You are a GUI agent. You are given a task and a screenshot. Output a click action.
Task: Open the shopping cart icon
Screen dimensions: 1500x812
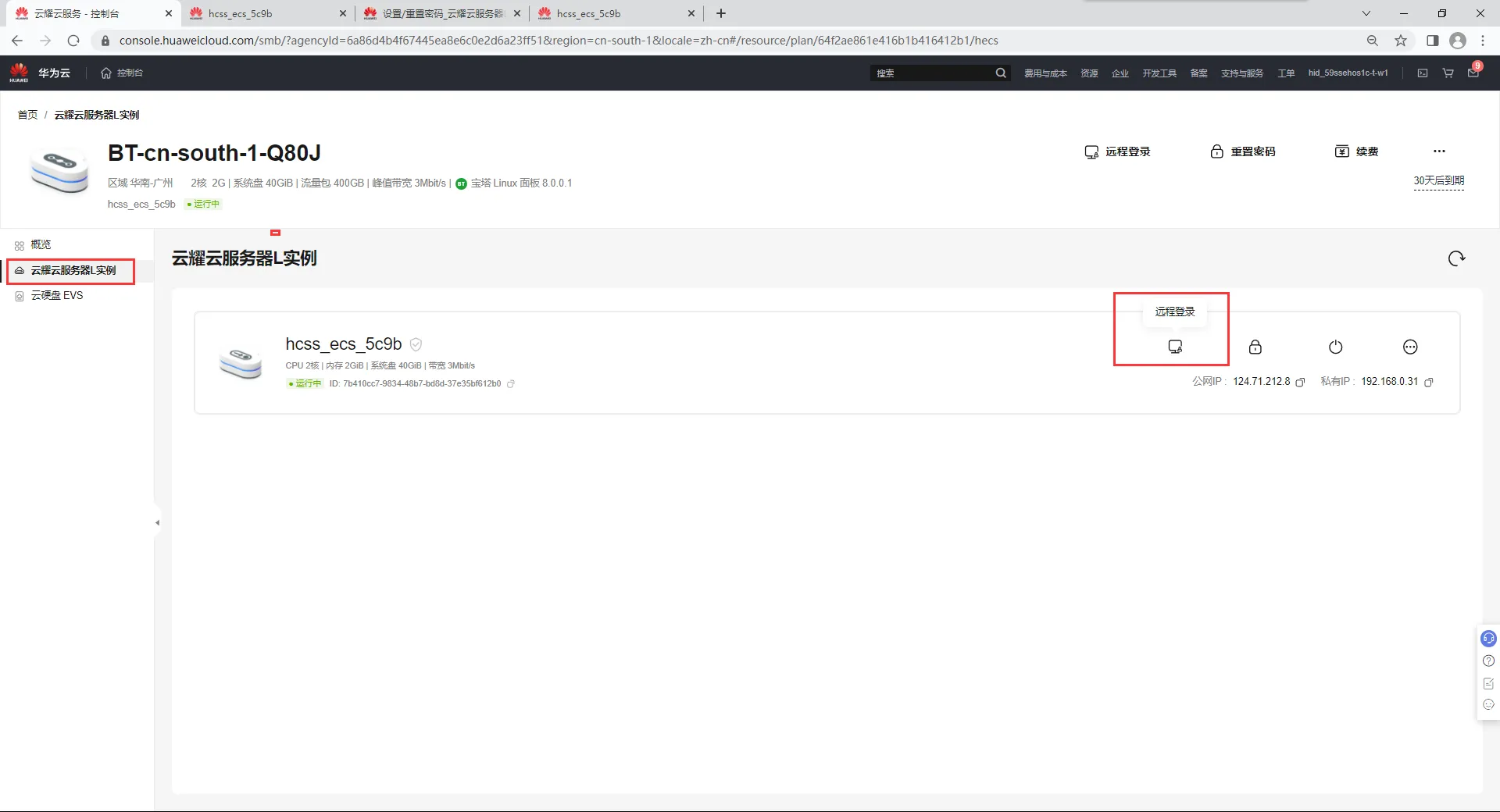pos(1448,73)
